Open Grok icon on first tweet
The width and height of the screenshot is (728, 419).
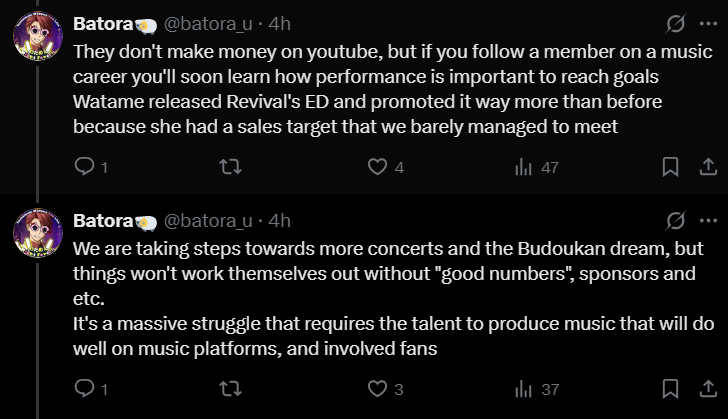pyautogui.click(x=676, y=24)
